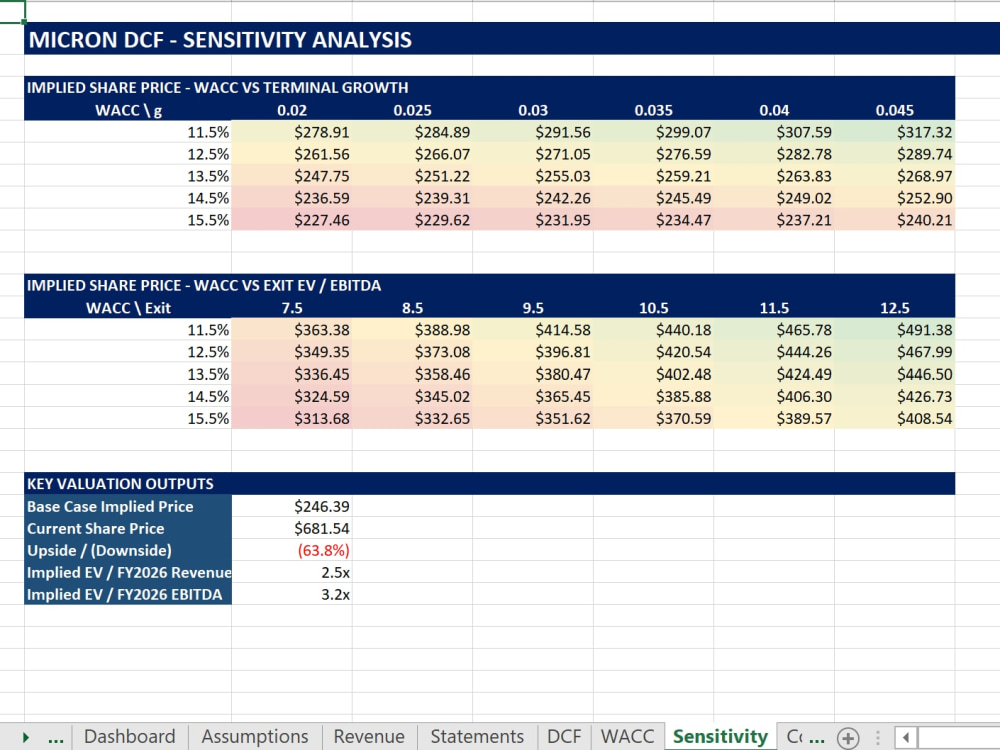Select 15.5% WACC row in exit multiple table
The width and height of the screenshot is (1000, 750).
(128, 418)
